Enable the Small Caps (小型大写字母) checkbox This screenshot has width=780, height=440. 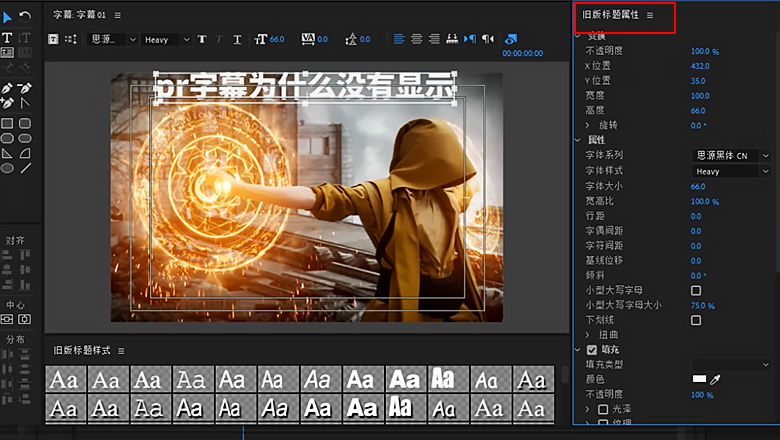pyautogui.click(x=696, y=290)
